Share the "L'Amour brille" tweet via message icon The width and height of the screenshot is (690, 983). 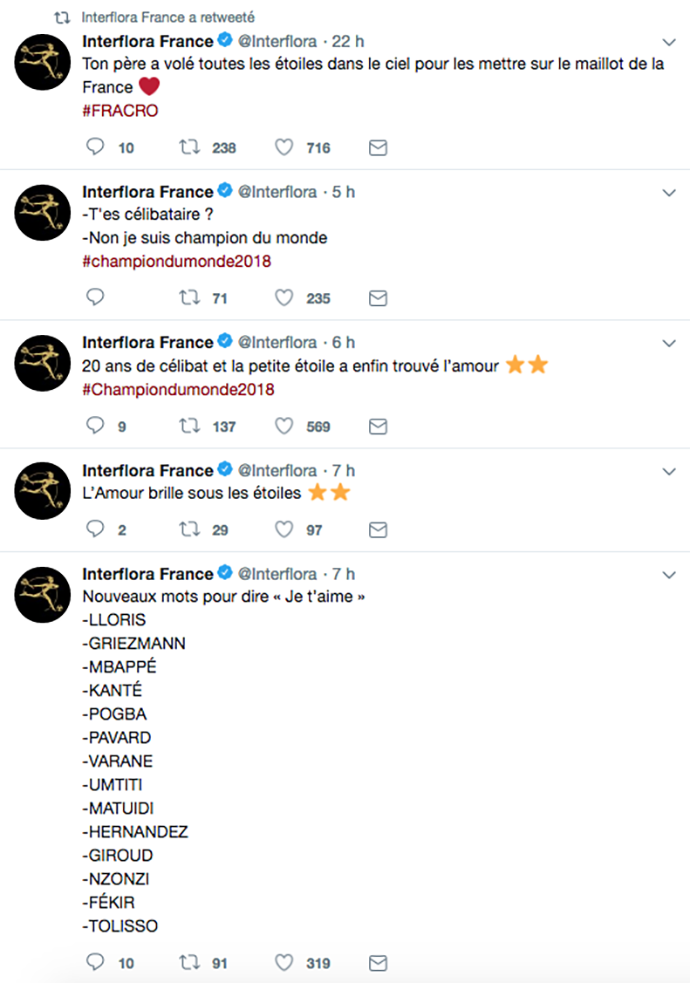(378, 529)
